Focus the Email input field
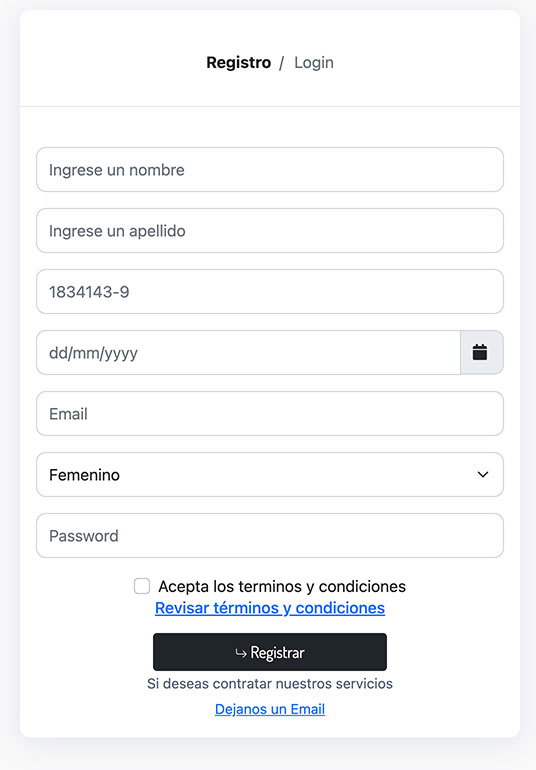This screenshot has width=536, height=770. tap(270, 413)
